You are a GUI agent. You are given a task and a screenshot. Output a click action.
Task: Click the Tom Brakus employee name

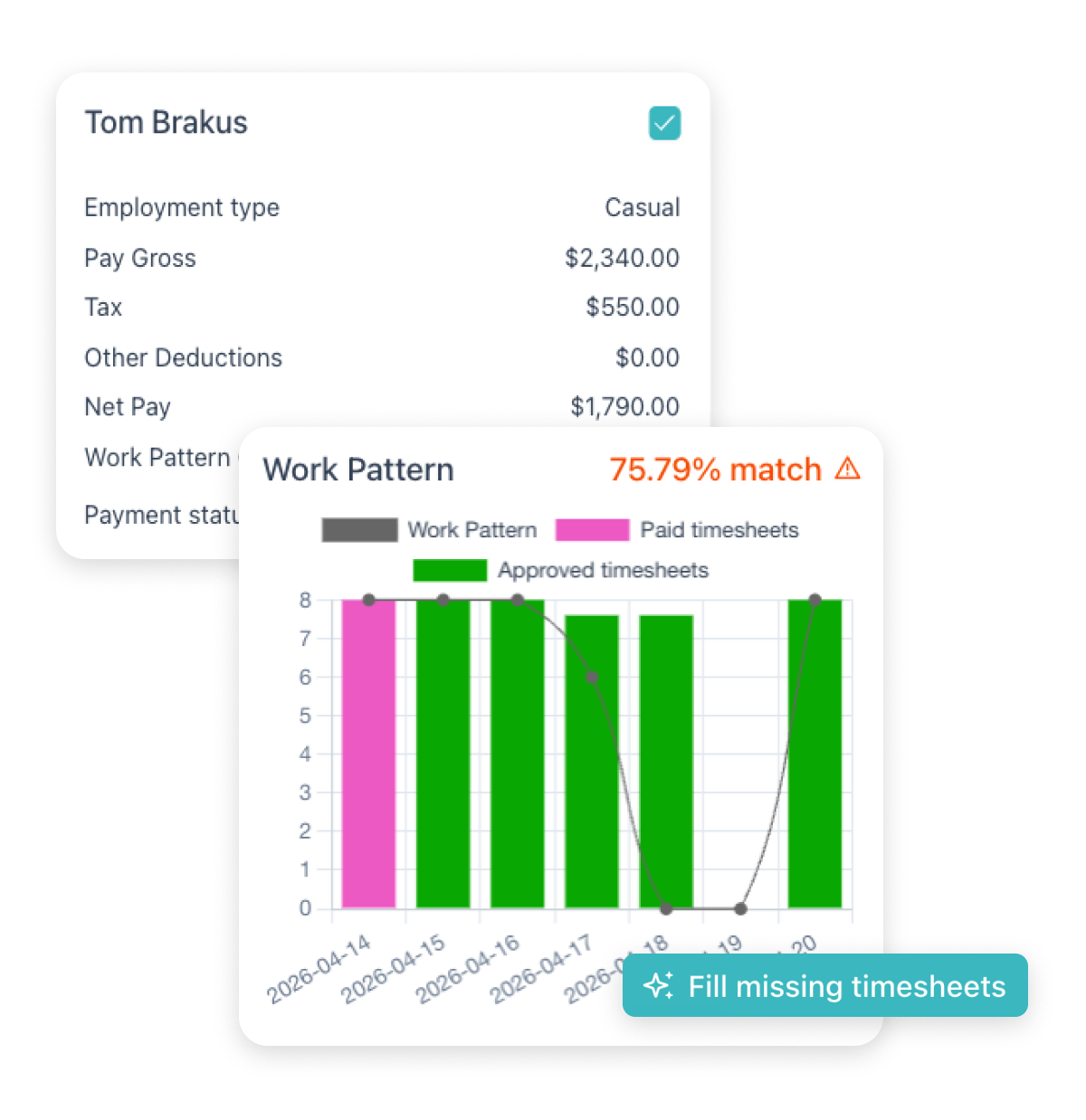(166, 122)
